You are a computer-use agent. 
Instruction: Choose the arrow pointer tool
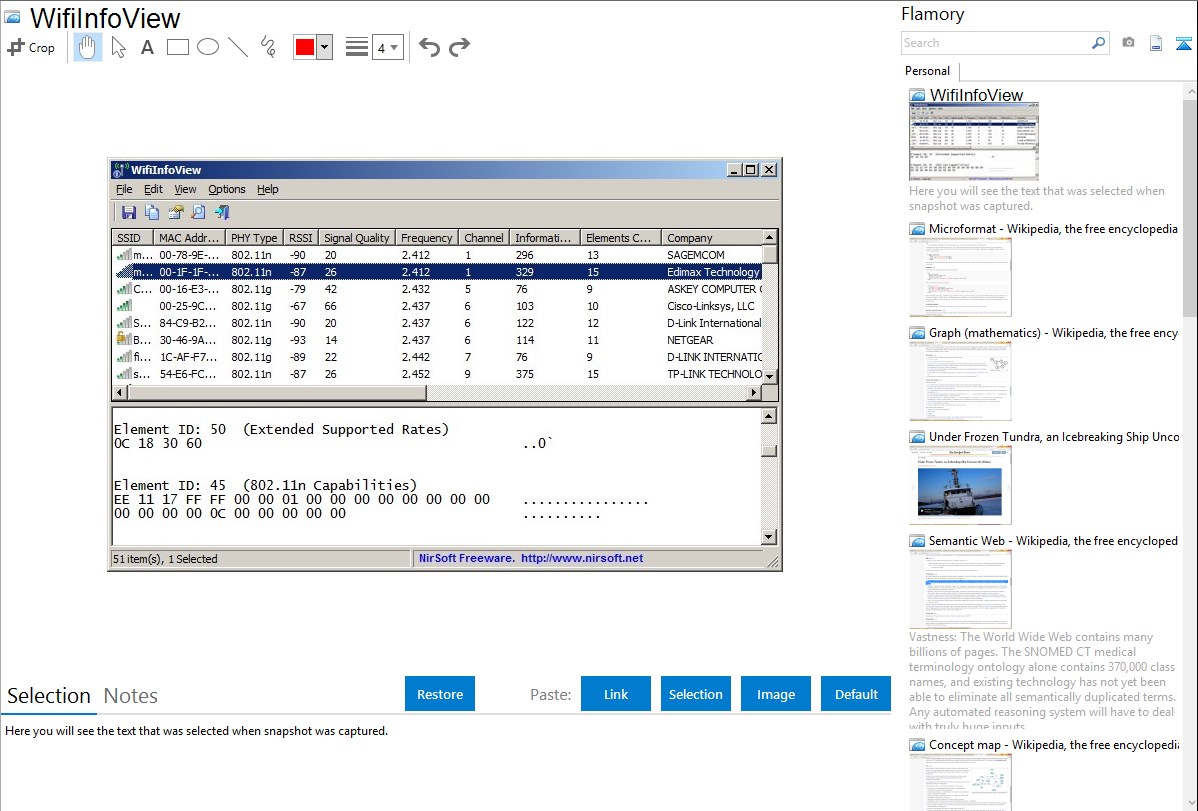pyautogui.click(x=119, y=47)
